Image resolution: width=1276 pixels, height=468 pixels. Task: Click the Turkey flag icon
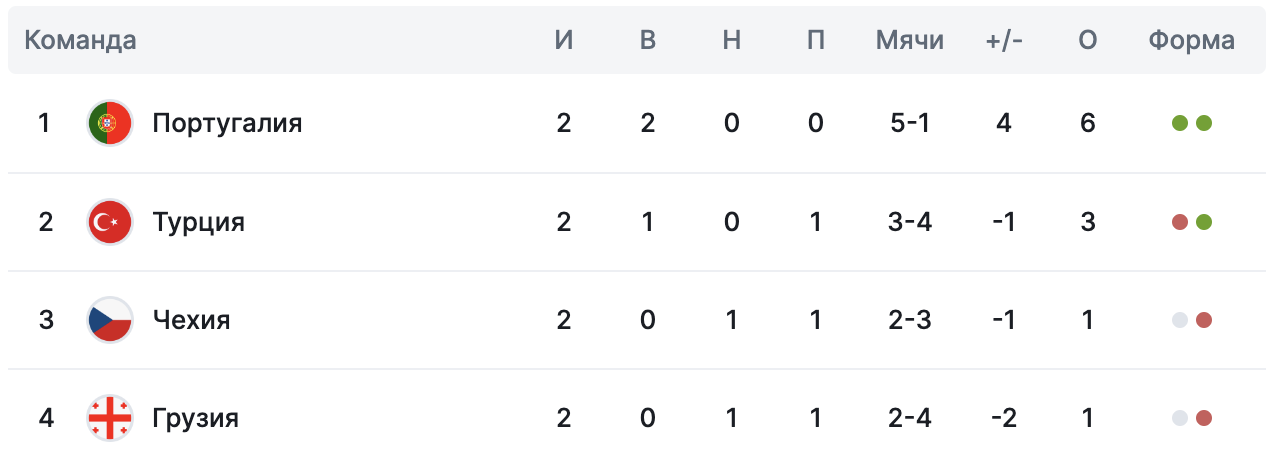(x=110, y=222)
